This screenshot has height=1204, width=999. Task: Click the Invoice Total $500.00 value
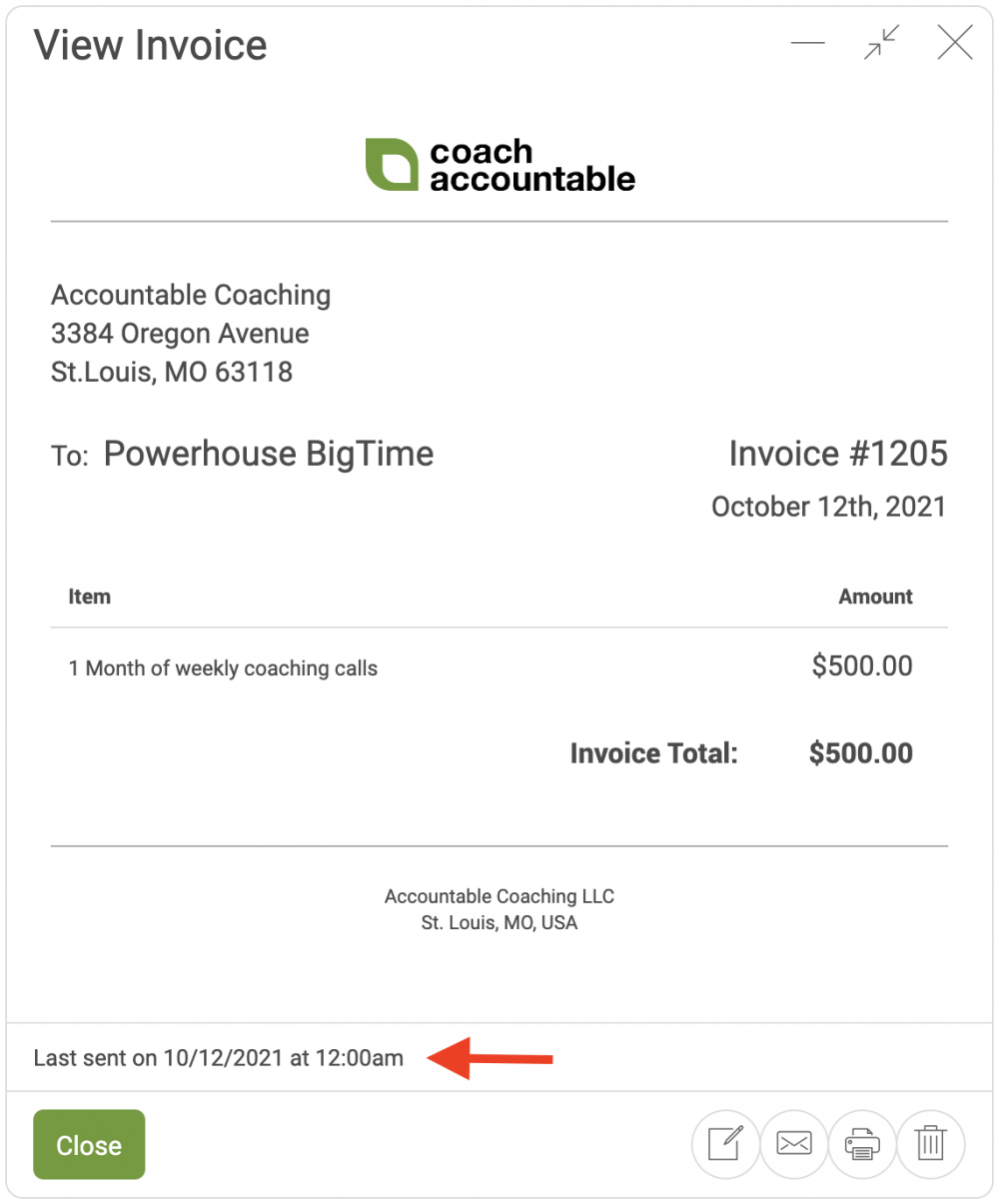(x=861, y=753)
